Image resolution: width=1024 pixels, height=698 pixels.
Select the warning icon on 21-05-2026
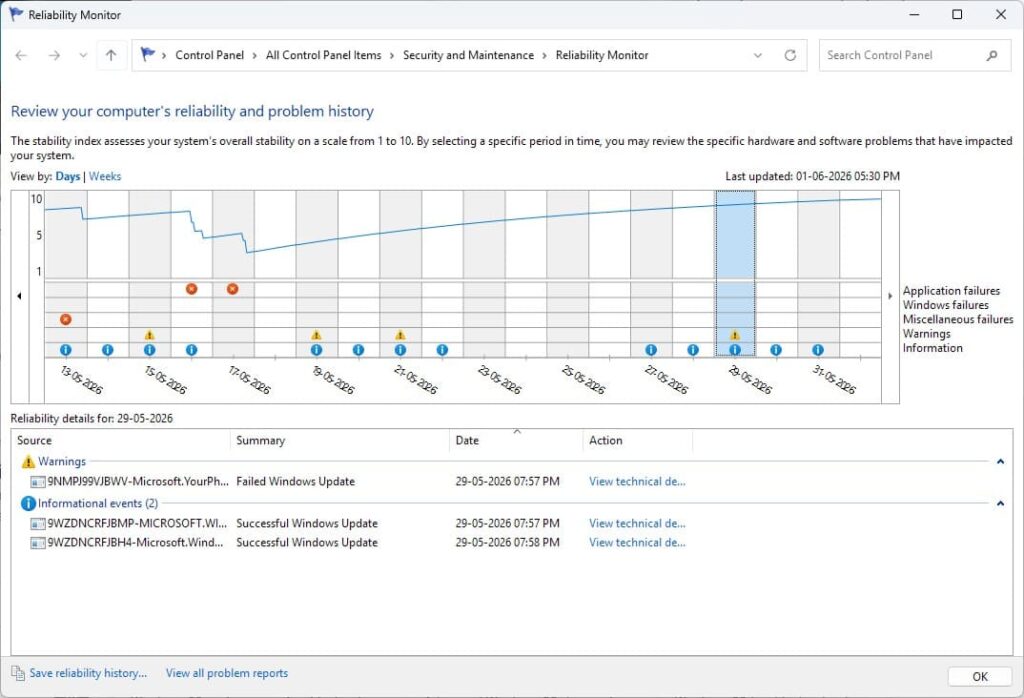(400, 335)
